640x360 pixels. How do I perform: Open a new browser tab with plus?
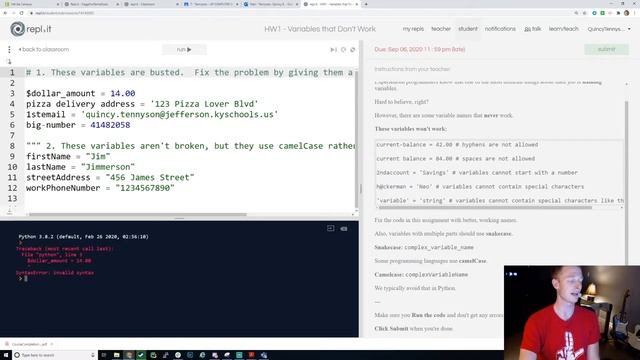pyautogui.click(x=366, y=4)
